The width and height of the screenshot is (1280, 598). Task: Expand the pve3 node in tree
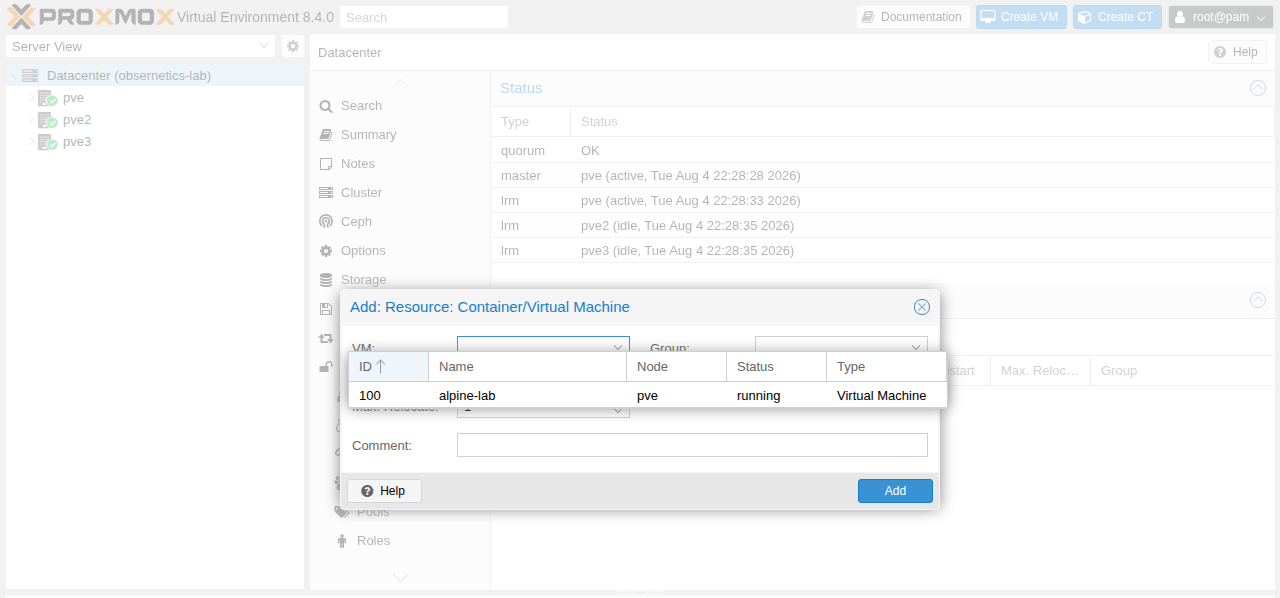[31, 142]
